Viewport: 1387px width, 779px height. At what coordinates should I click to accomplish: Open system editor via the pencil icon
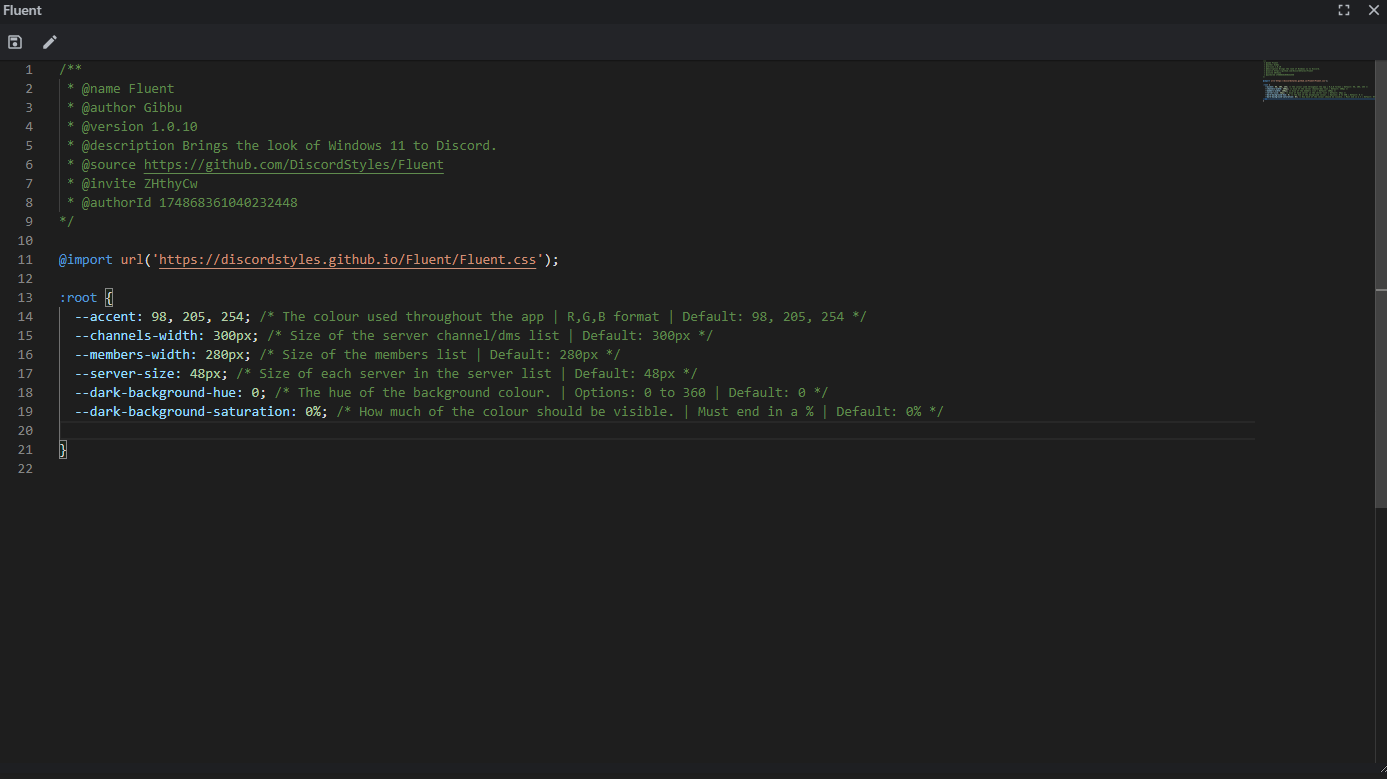pyautogui.click(x=49, y=42)
